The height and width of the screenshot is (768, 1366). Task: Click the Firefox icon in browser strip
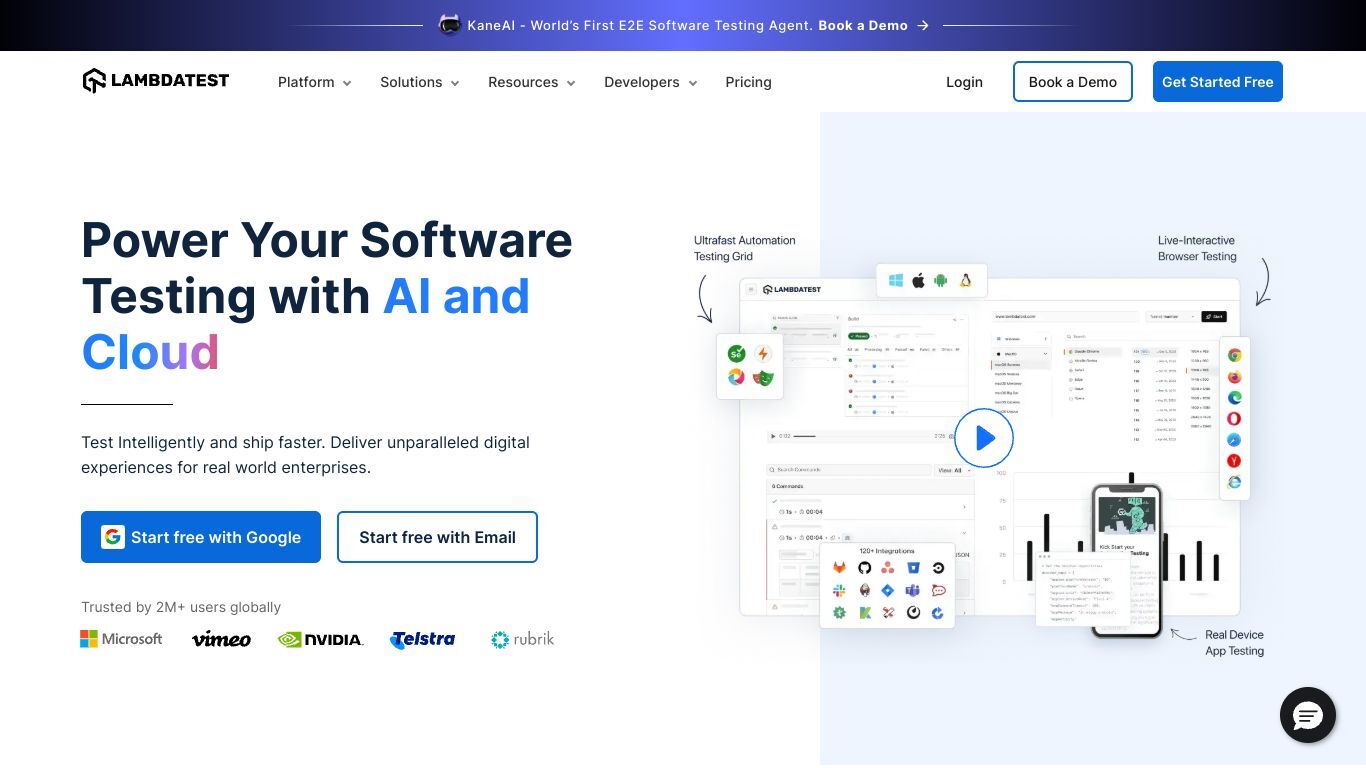click(1235, 377)
